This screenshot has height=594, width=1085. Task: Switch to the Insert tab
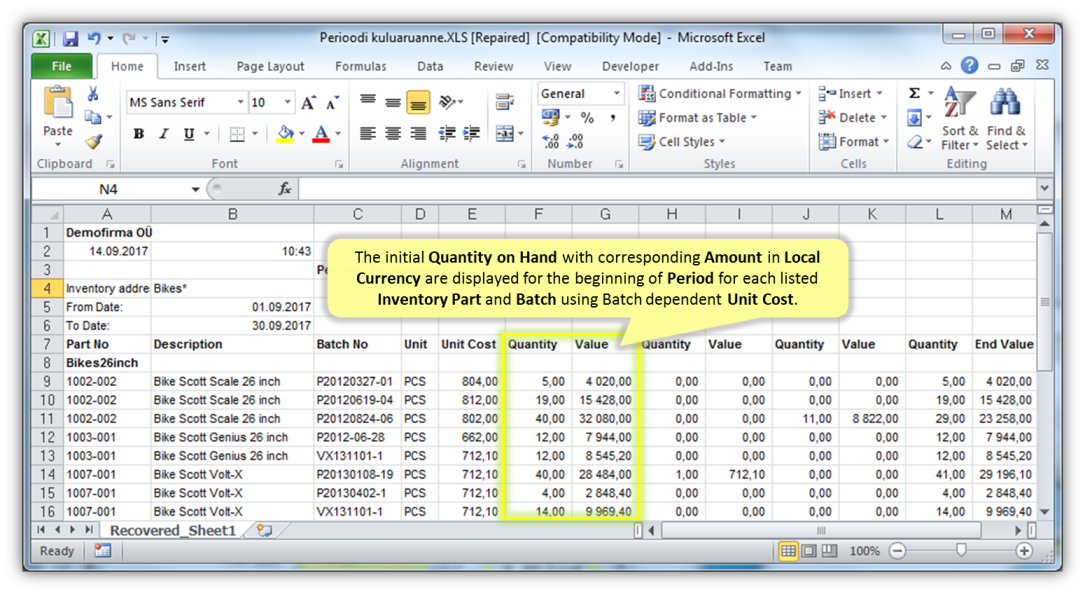pyautogui.click(x=190, y=66)
